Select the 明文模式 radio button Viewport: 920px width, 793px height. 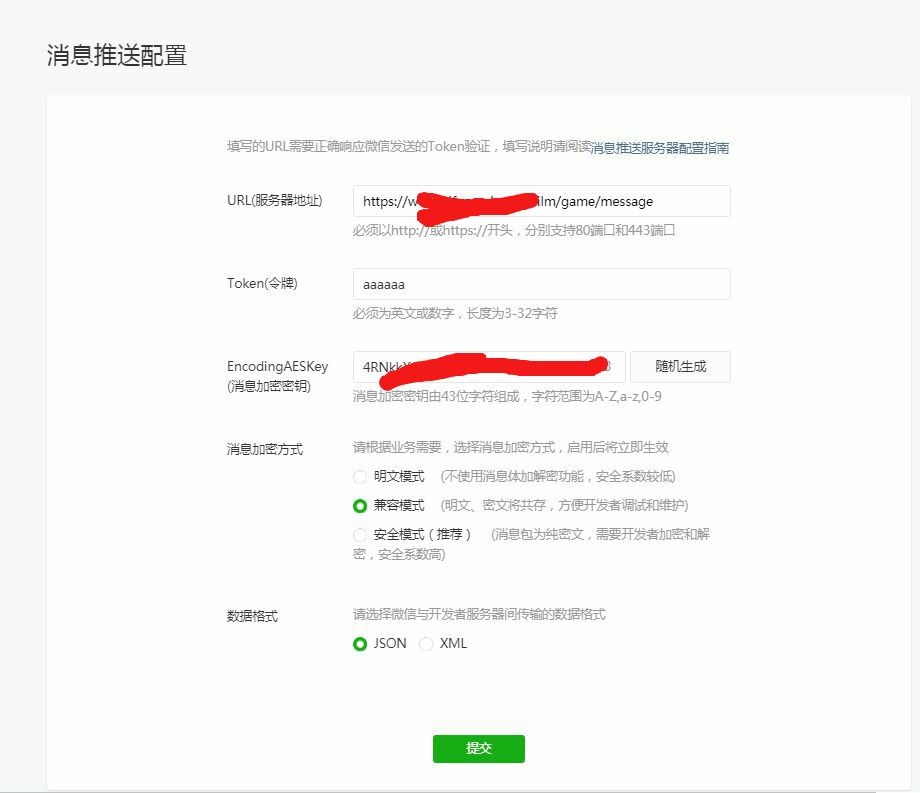(360, 477)
